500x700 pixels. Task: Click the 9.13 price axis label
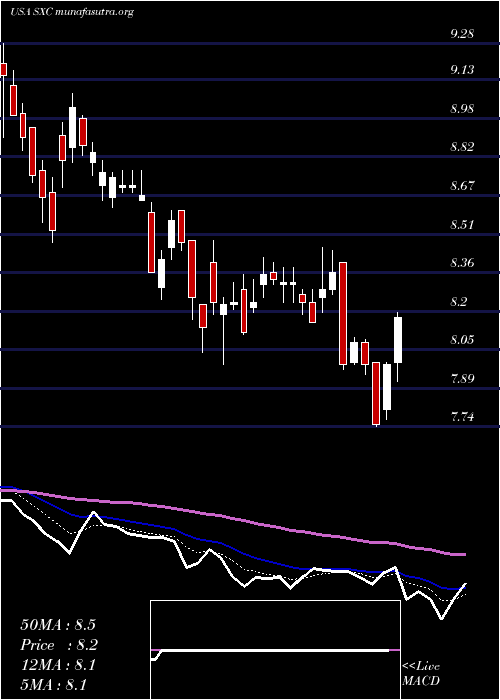tap(462, 70)
